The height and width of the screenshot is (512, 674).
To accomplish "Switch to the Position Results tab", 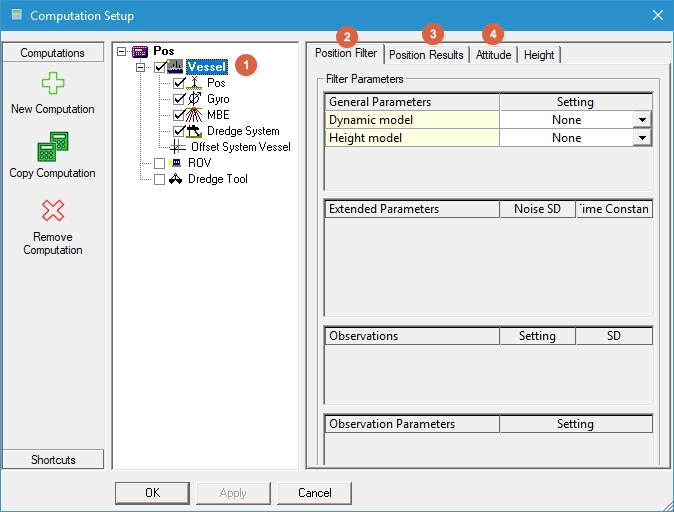I will pos(426,55).
